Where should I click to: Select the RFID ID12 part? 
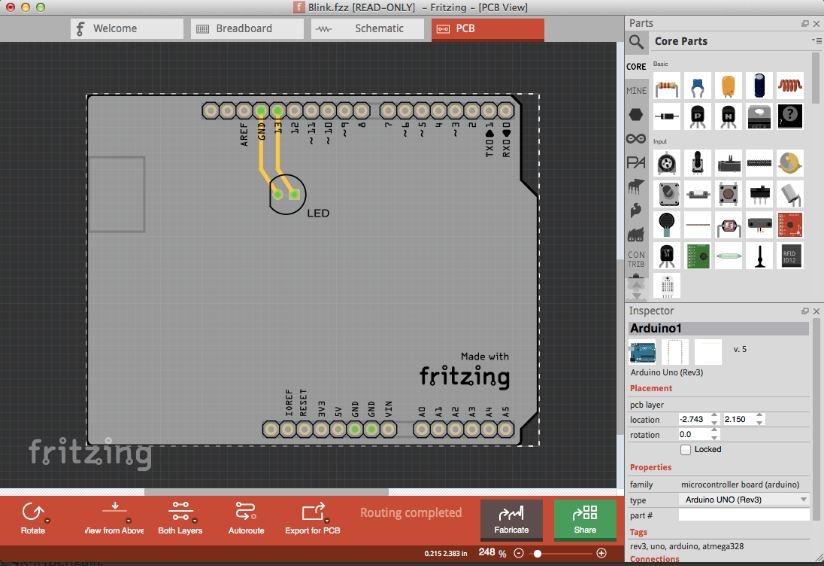790,256
